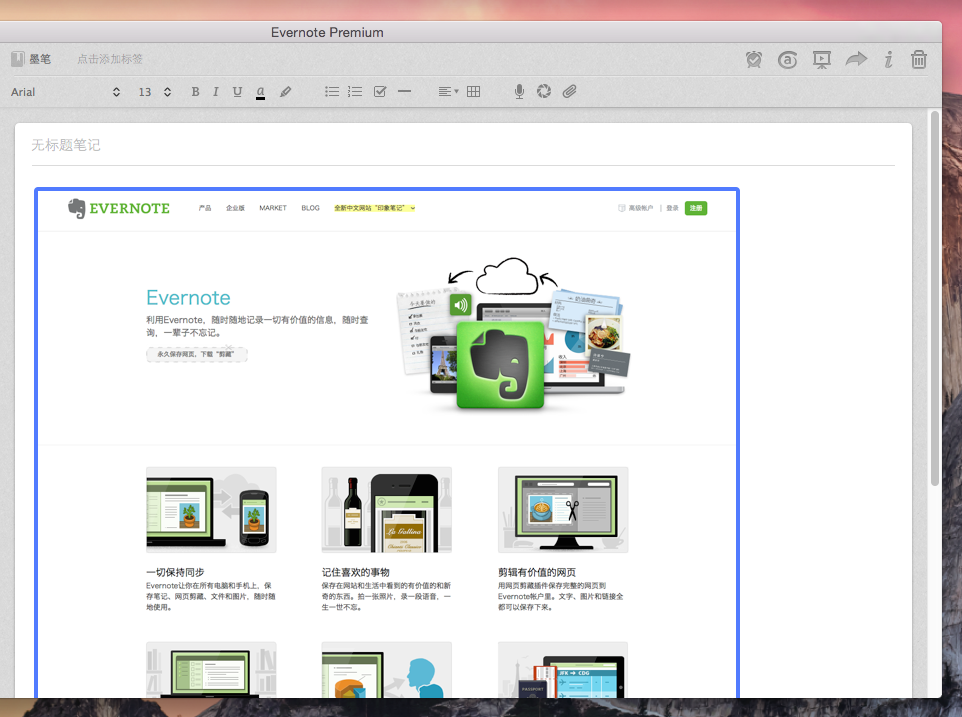Open the MARKET nav item

point(273,208)
